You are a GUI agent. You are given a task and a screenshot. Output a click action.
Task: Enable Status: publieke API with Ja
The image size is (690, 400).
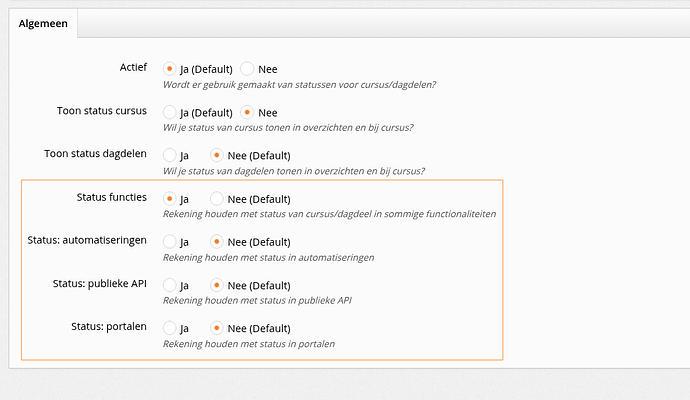[x=170, y=285]
